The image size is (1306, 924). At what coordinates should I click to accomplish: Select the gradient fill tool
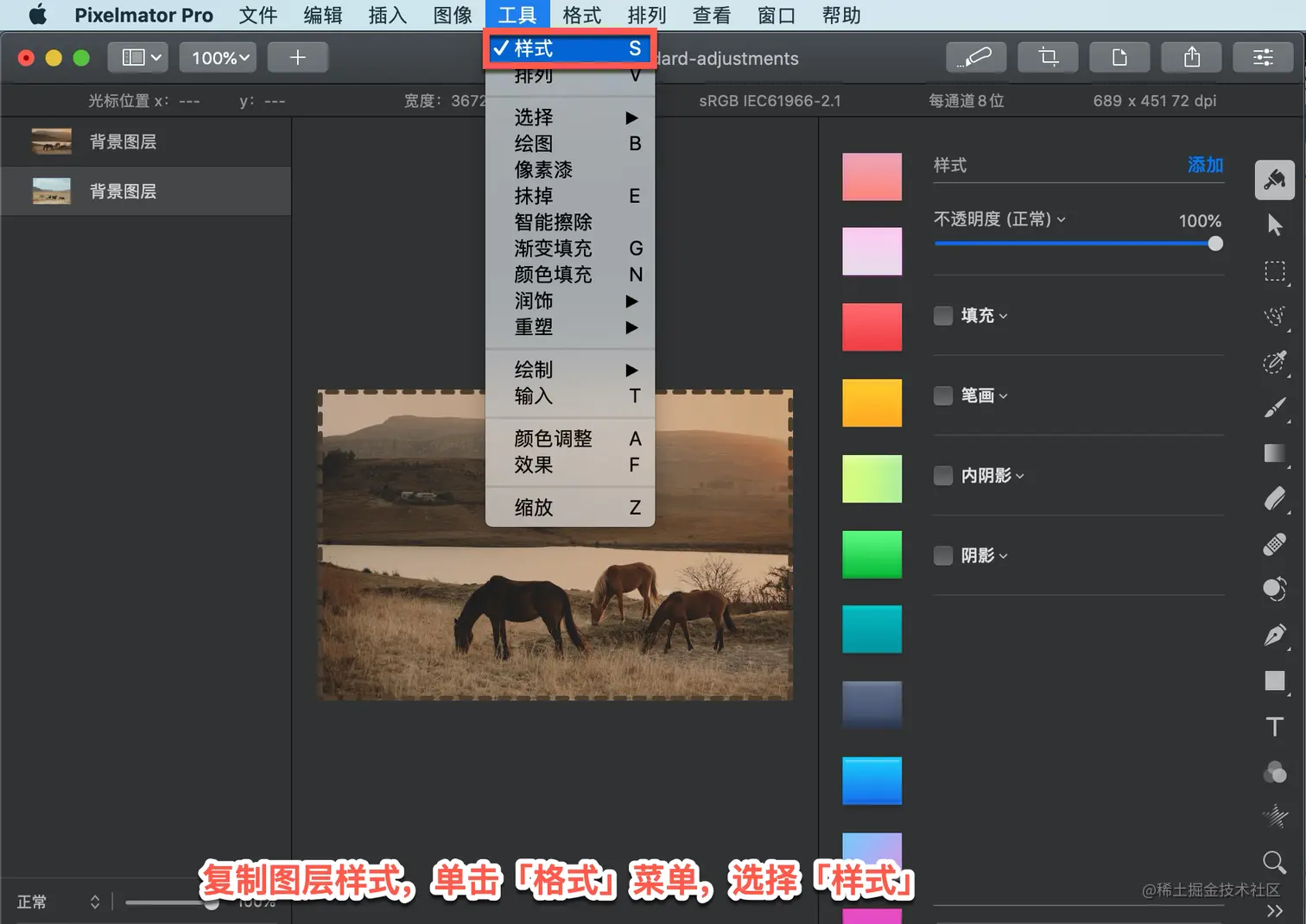tap(1274, 453)
